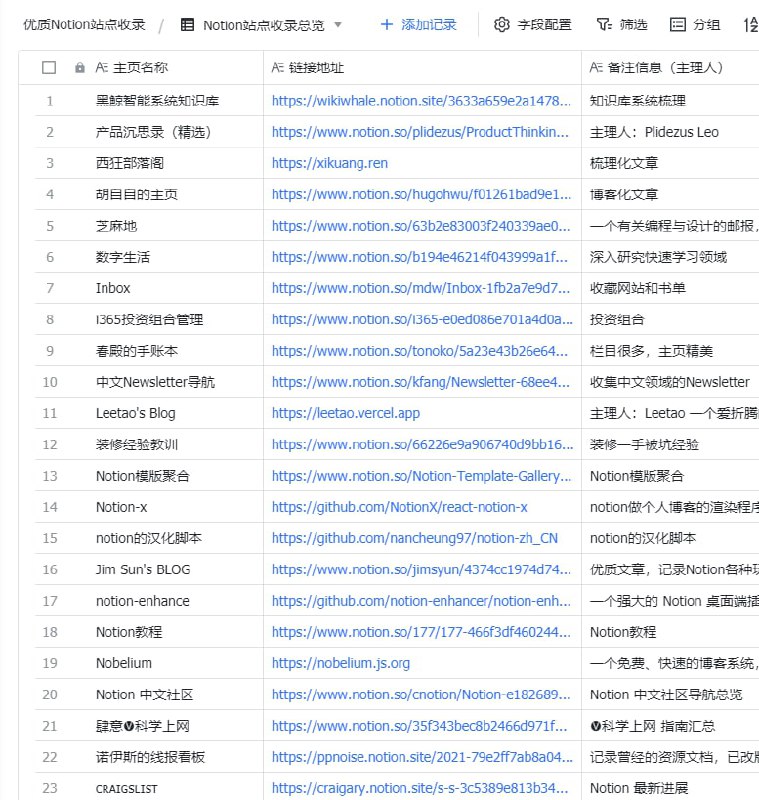Image resolution: width=759 pixels, height=800 pixels.
Task: Open the nancheung97/notion-zh_CN link
Action: pos(415,538)
